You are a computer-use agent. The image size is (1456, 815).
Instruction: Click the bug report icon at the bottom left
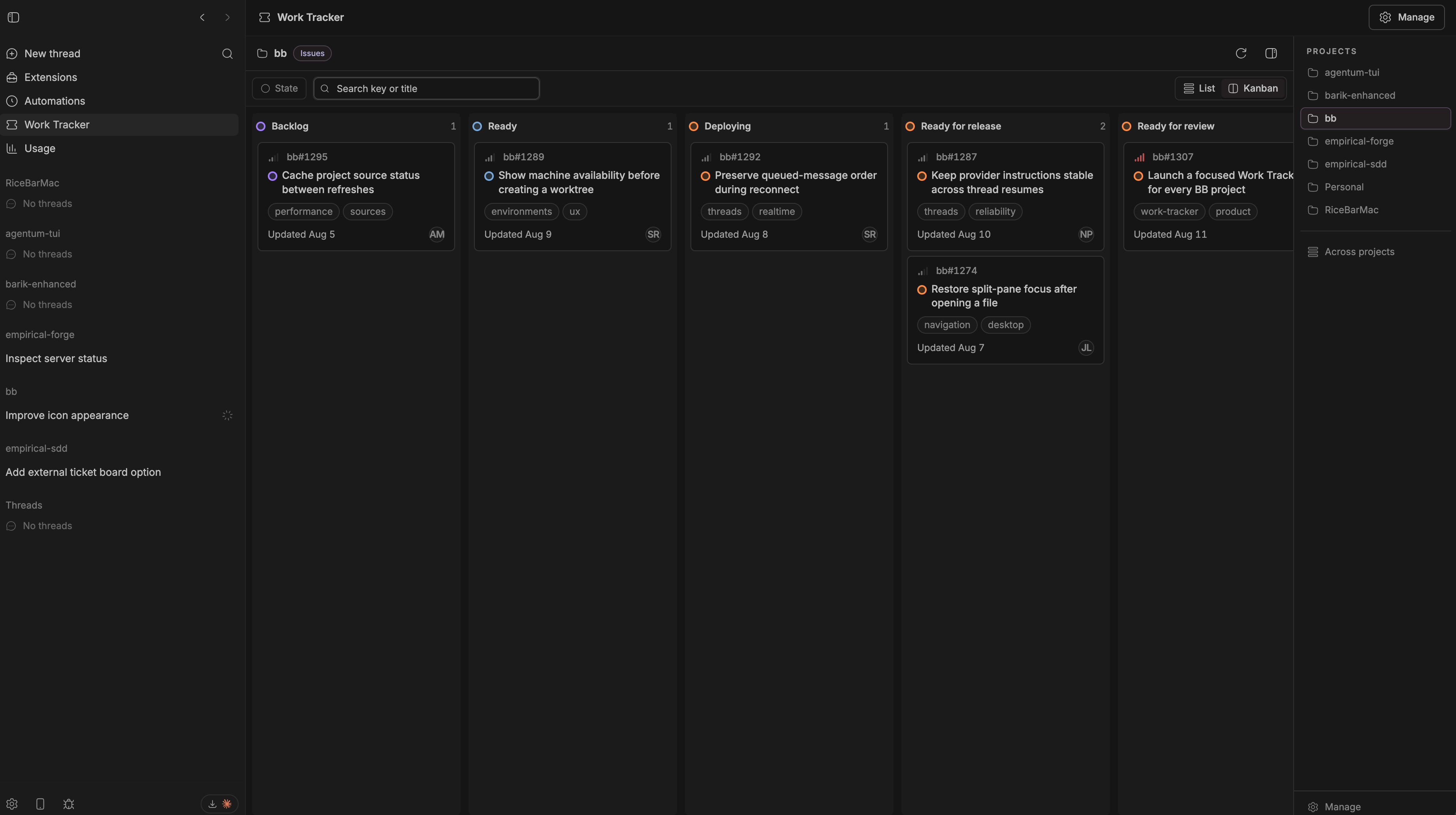point(68,804)
